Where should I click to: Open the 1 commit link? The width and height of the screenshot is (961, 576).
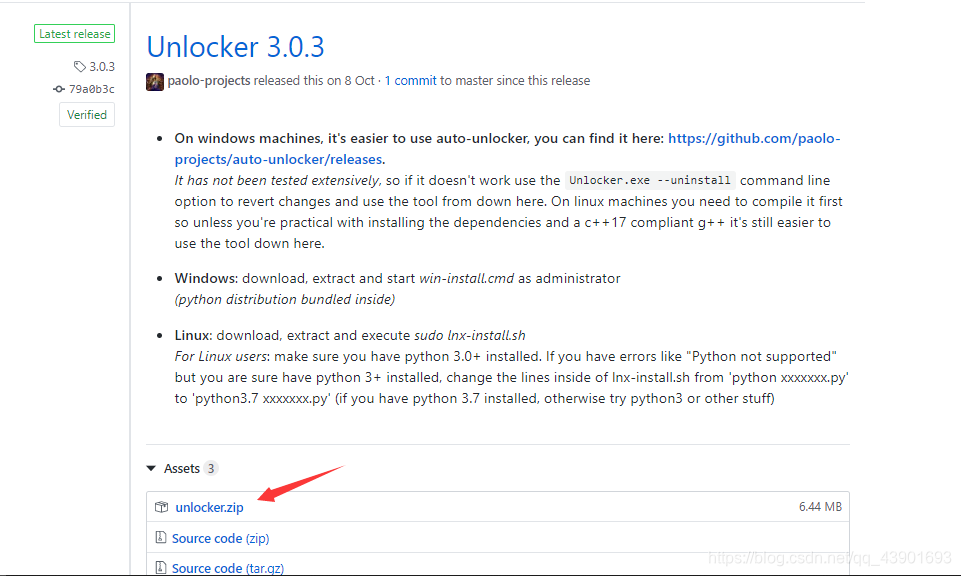pos(410,81)
